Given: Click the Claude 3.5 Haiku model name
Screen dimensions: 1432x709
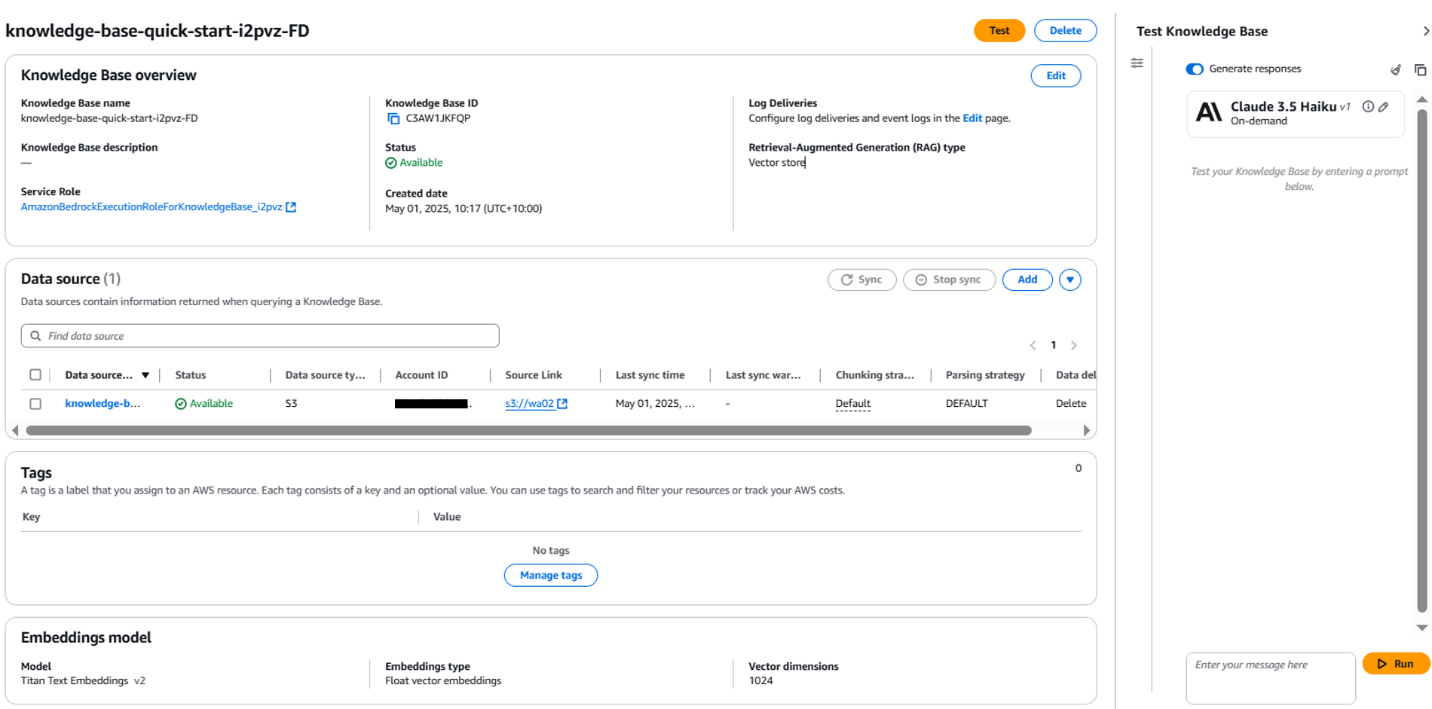Looking at the screenshot, I should [x=1283, y=107].
